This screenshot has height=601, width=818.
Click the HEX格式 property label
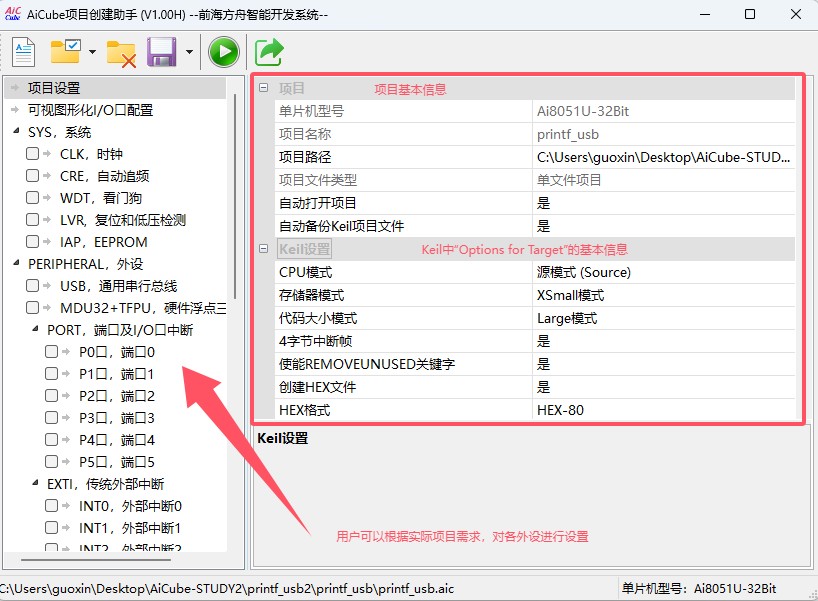click(305, 410)
